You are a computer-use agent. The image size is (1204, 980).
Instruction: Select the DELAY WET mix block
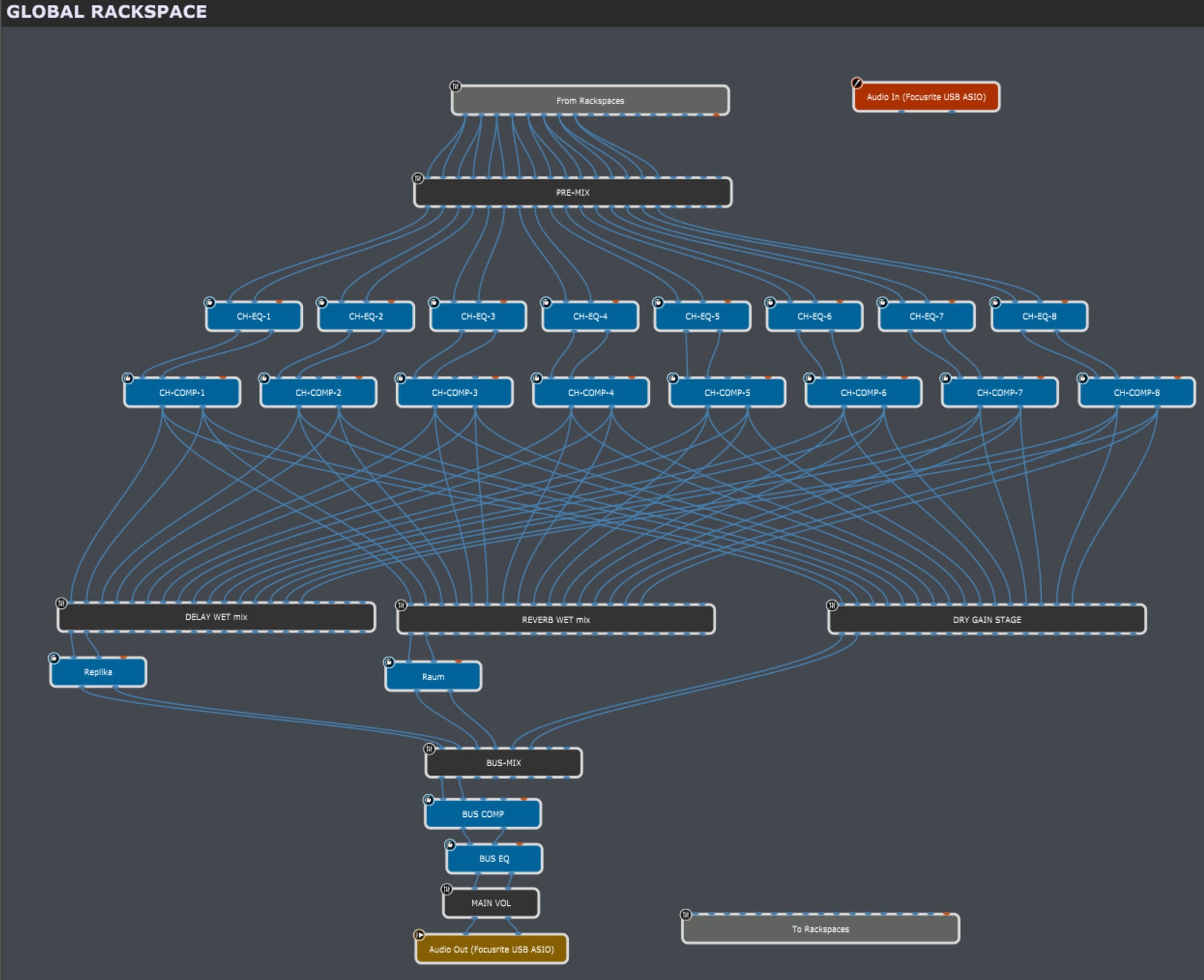[216, 618]
